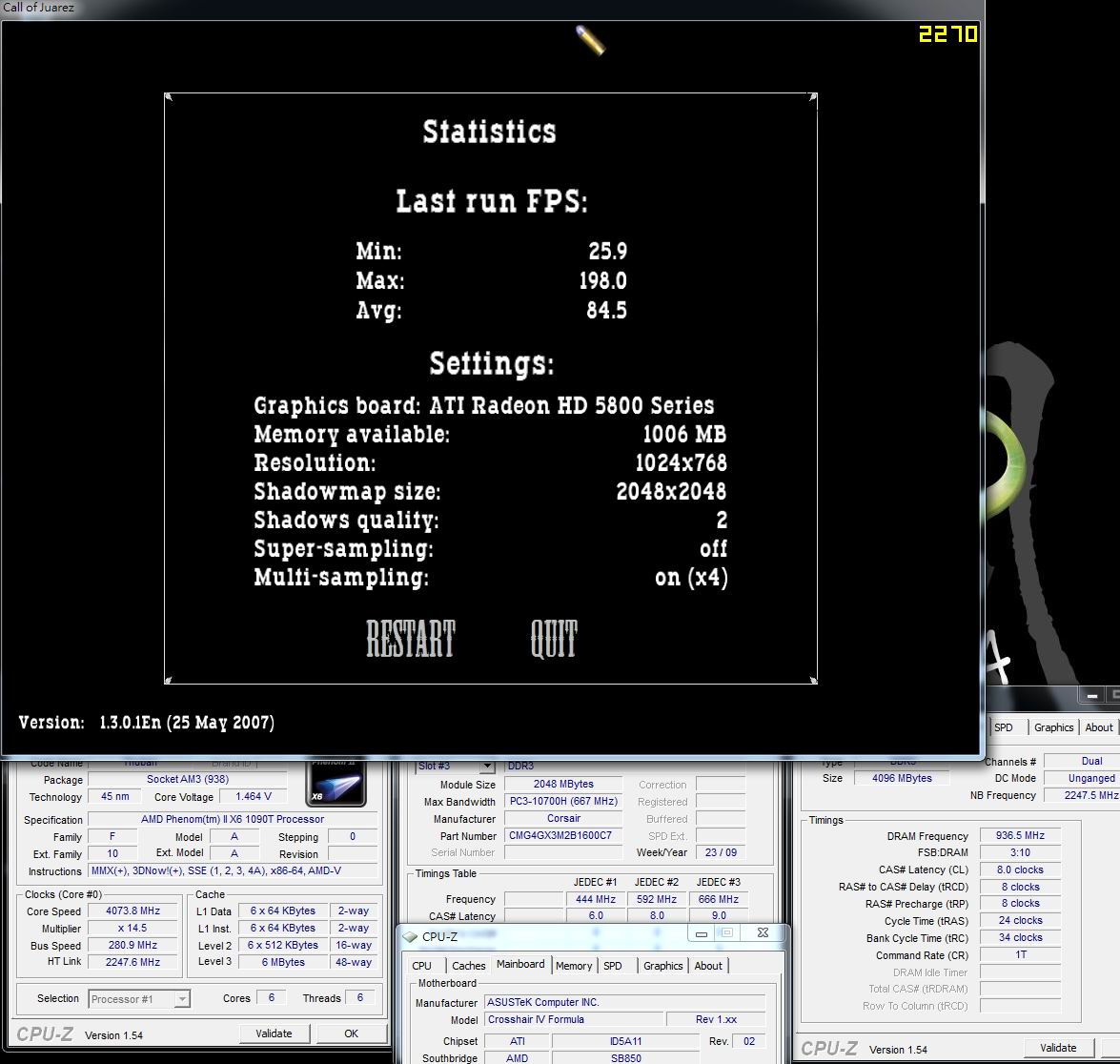
Task: Click the instructions field starting with MMX(+)
Action: click(233, 870)
